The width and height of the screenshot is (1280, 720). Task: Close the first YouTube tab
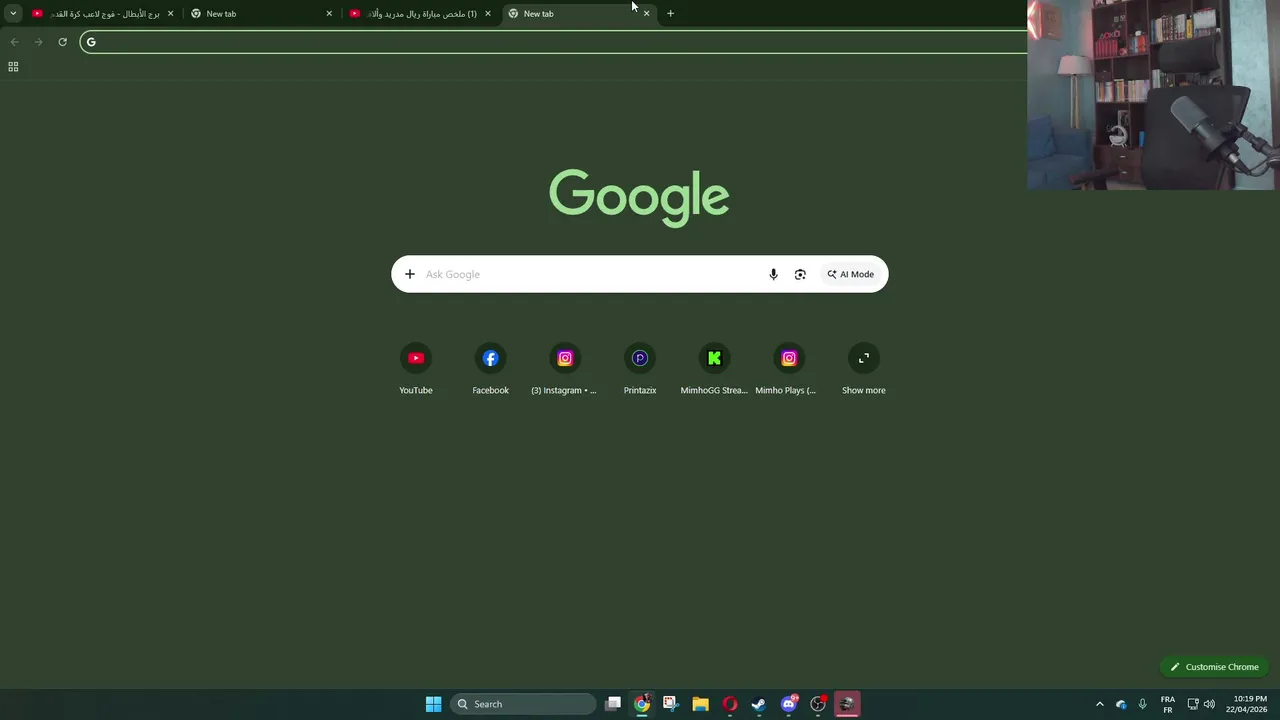click(x=170, y=14)
